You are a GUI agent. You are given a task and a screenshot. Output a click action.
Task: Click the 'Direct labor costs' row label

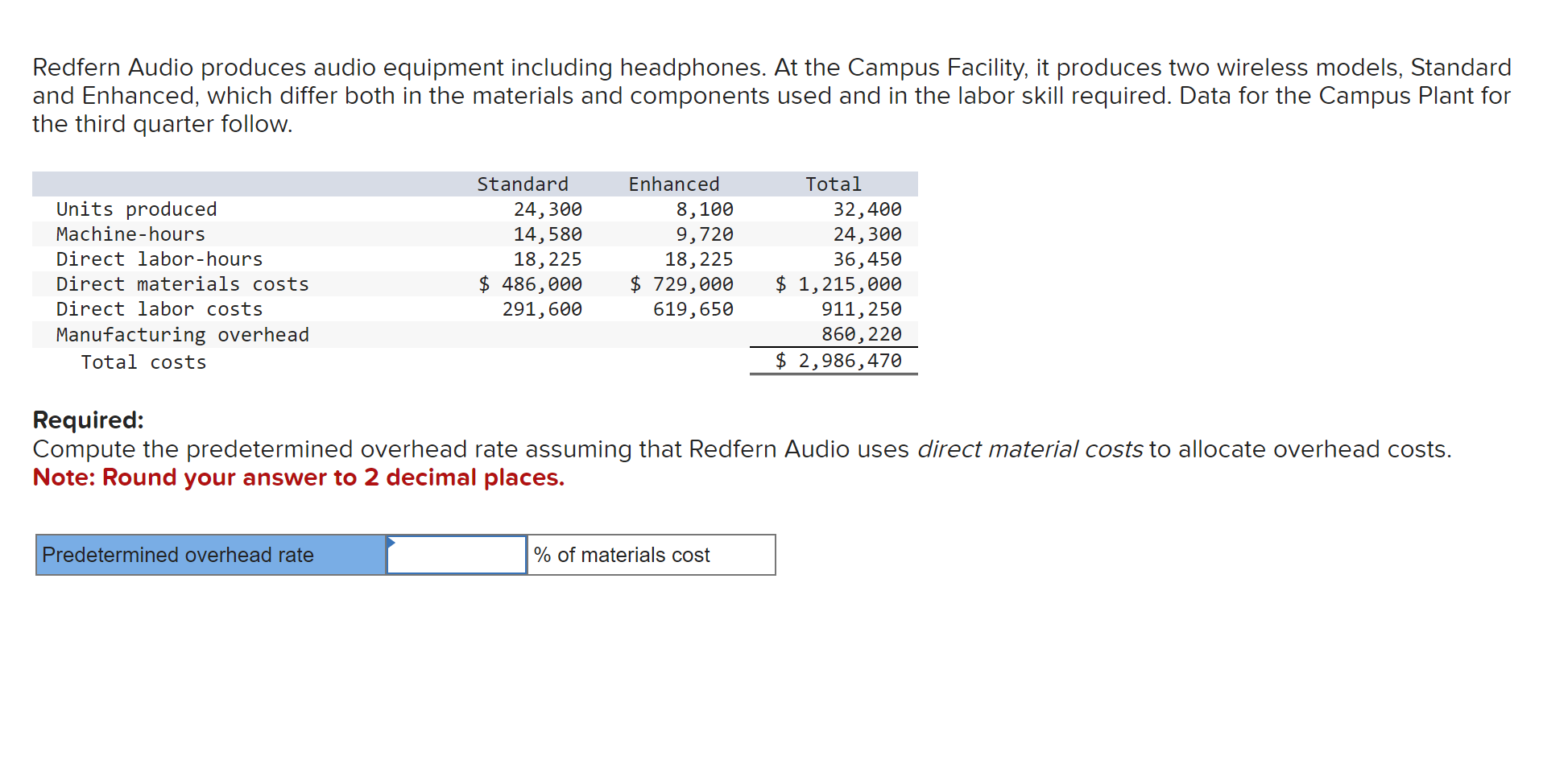[x=159, y=308]
